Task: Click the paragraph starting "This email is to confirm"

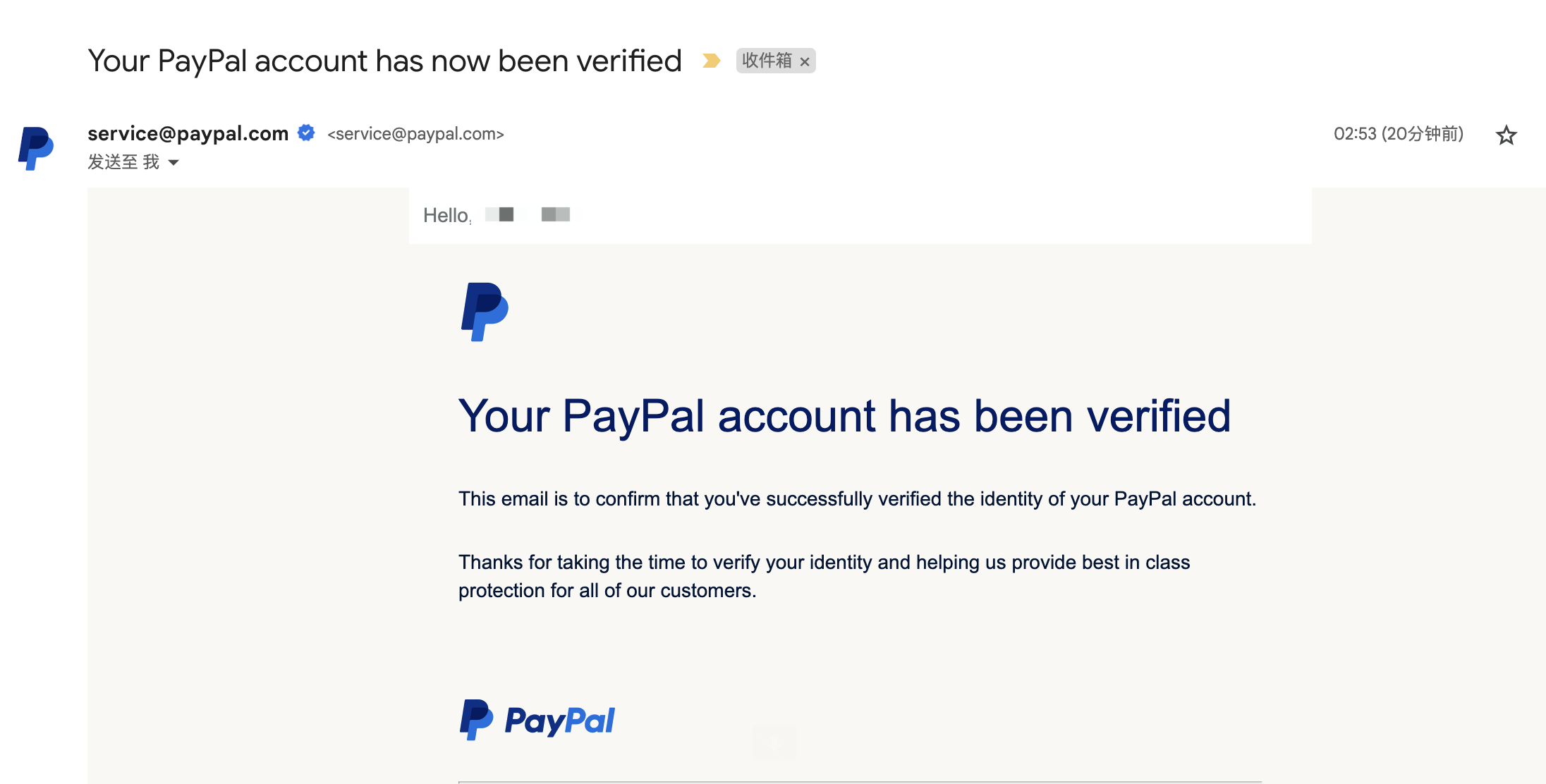Action: (x=857, y=499)
